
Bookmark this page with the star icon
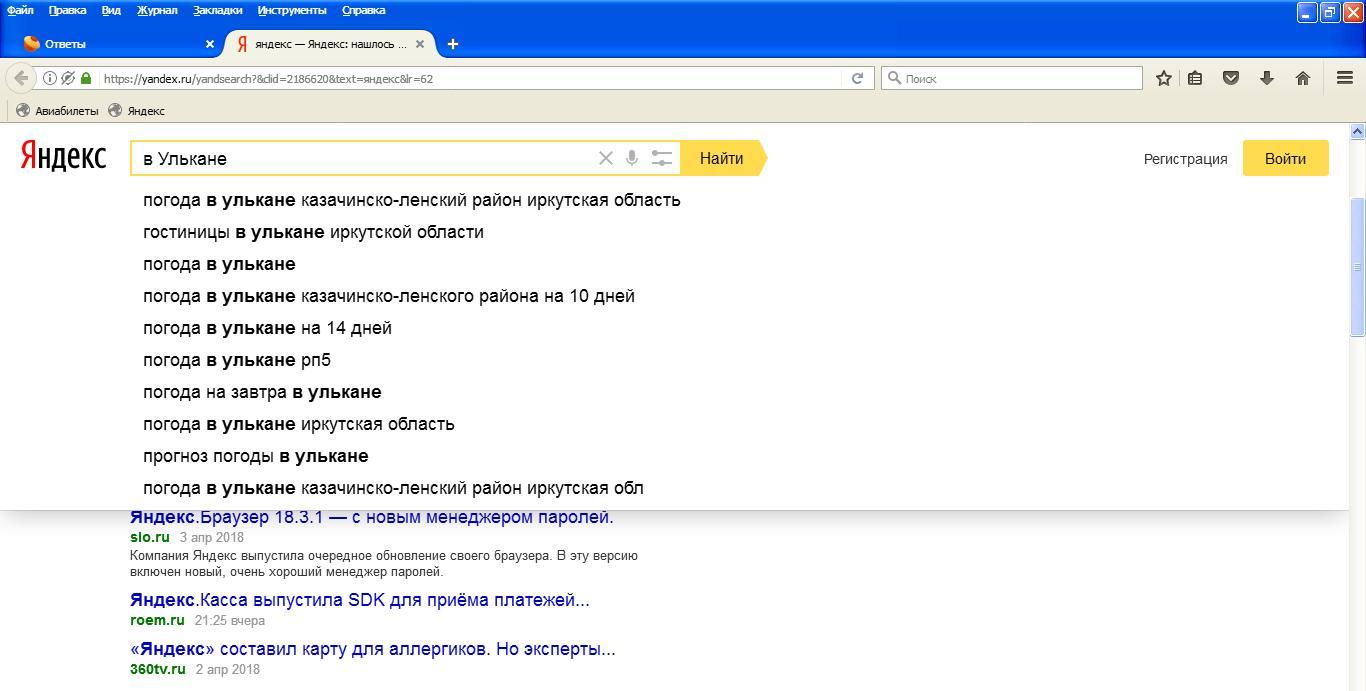1163,78
